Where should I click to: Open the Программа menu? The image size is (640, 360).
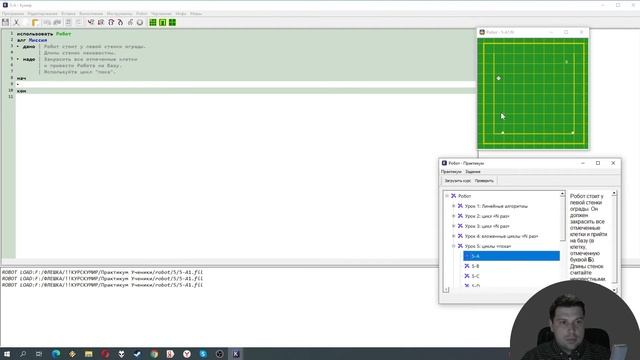click(x=13, y=13)
